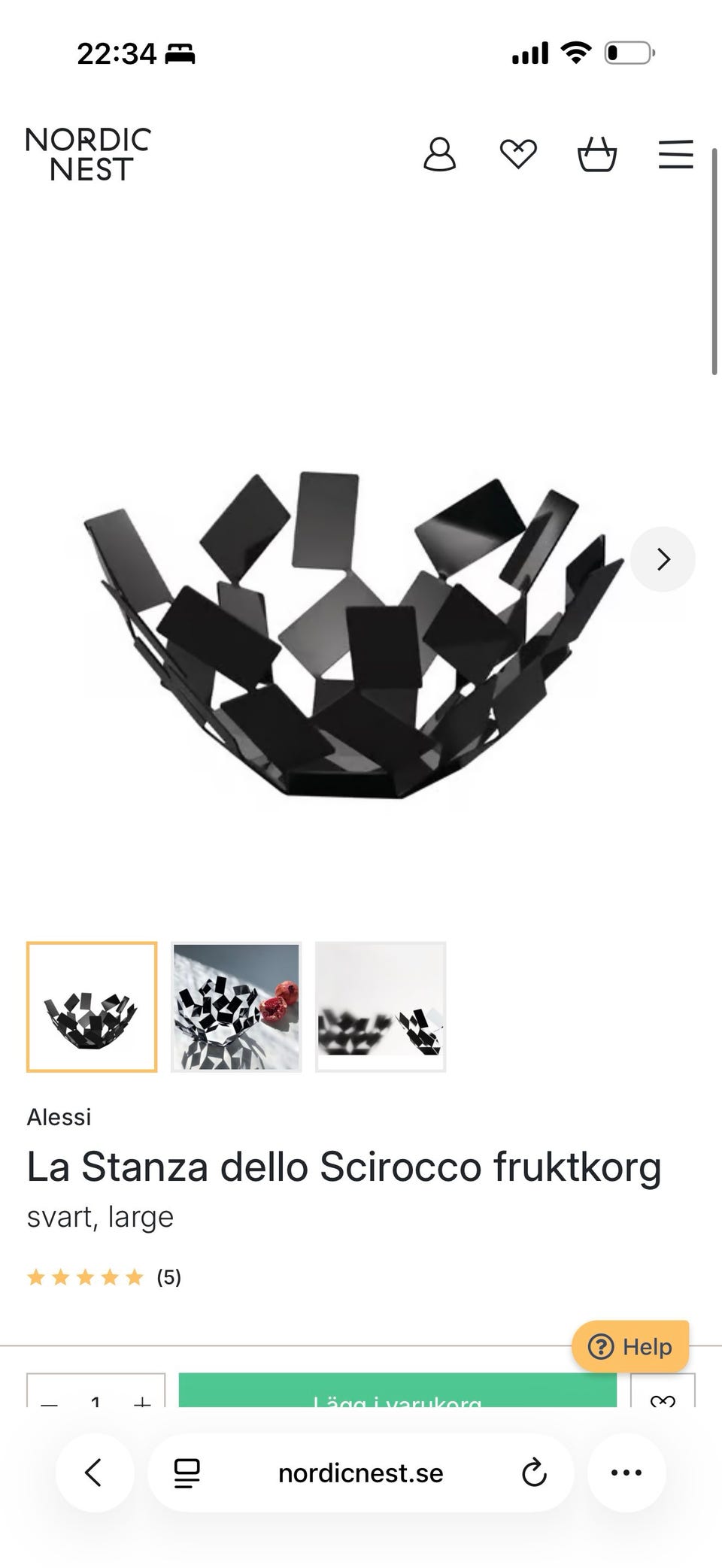This screenshot has height=1568, width=722.
Task: Tap the Nordic Nest logo
Action: 88,154
